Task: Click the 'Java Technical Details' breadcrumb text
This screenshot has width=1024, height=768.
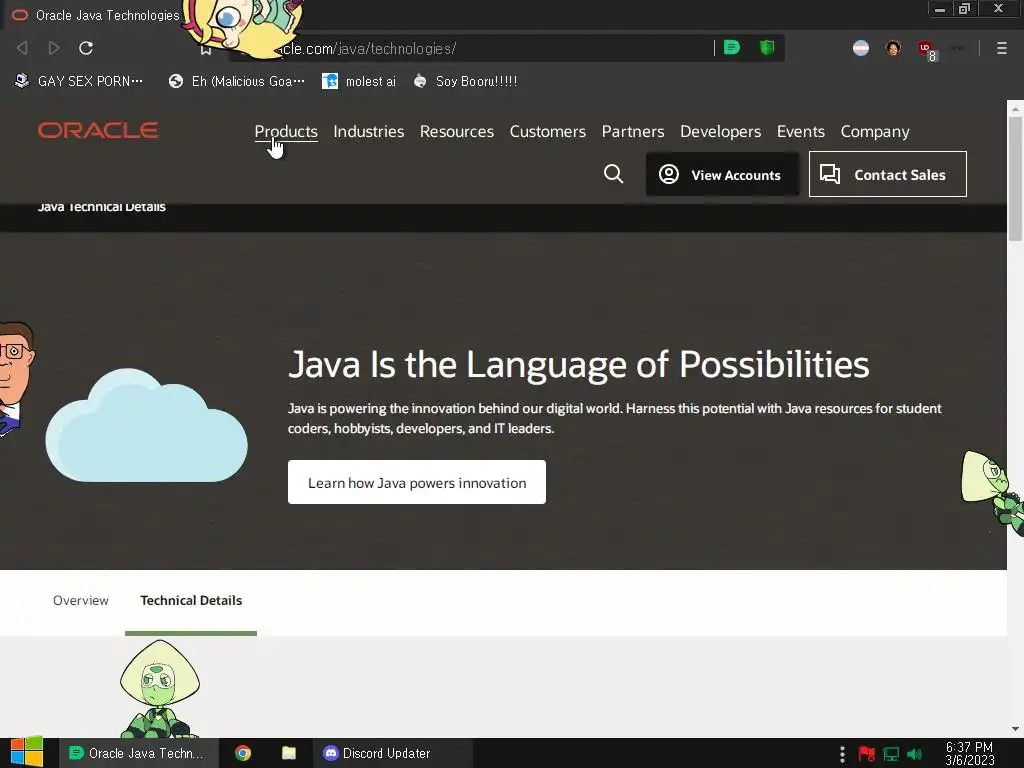Action: 101,207
